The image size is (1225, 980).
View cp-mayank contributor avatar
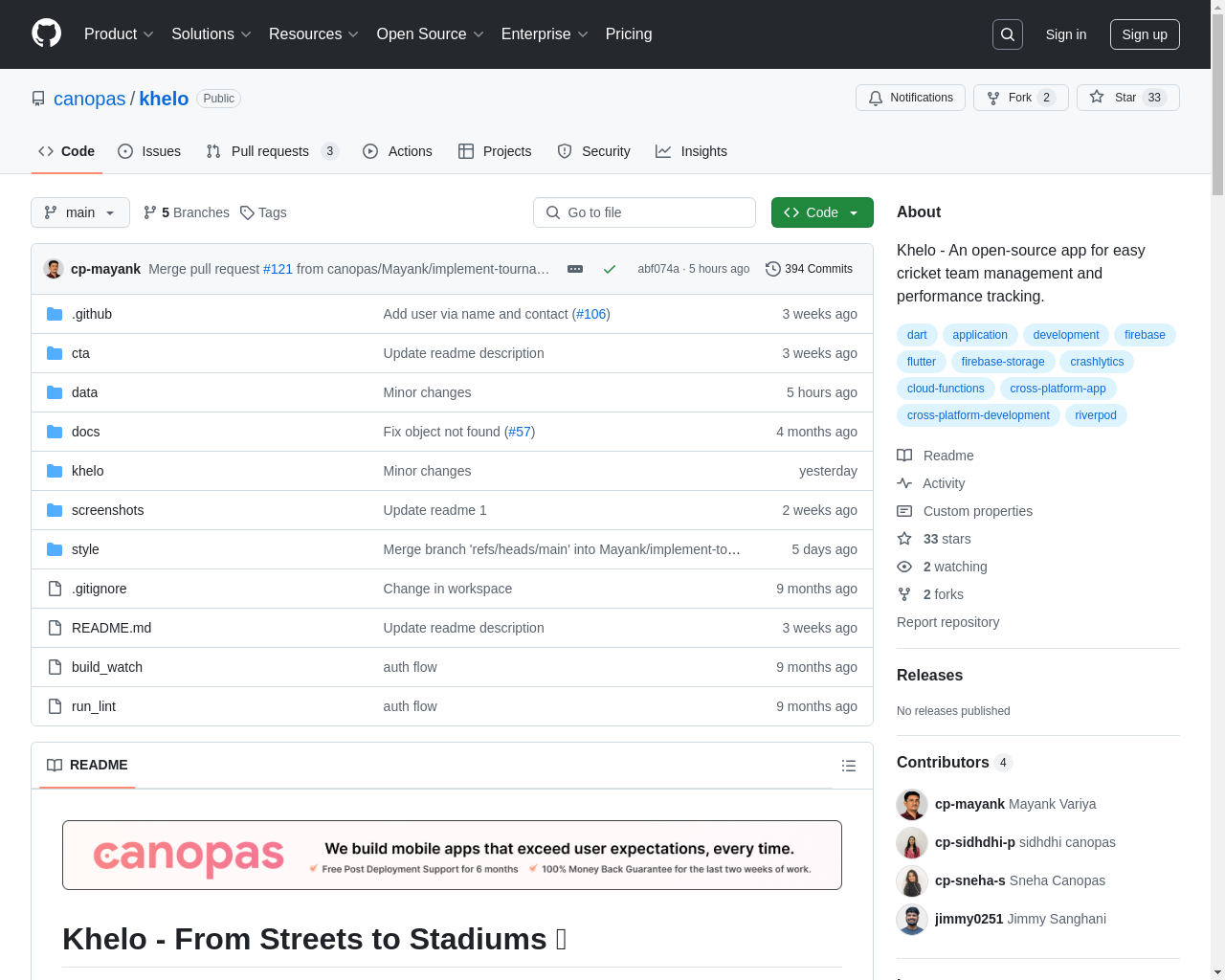click(x=912, y=804)
